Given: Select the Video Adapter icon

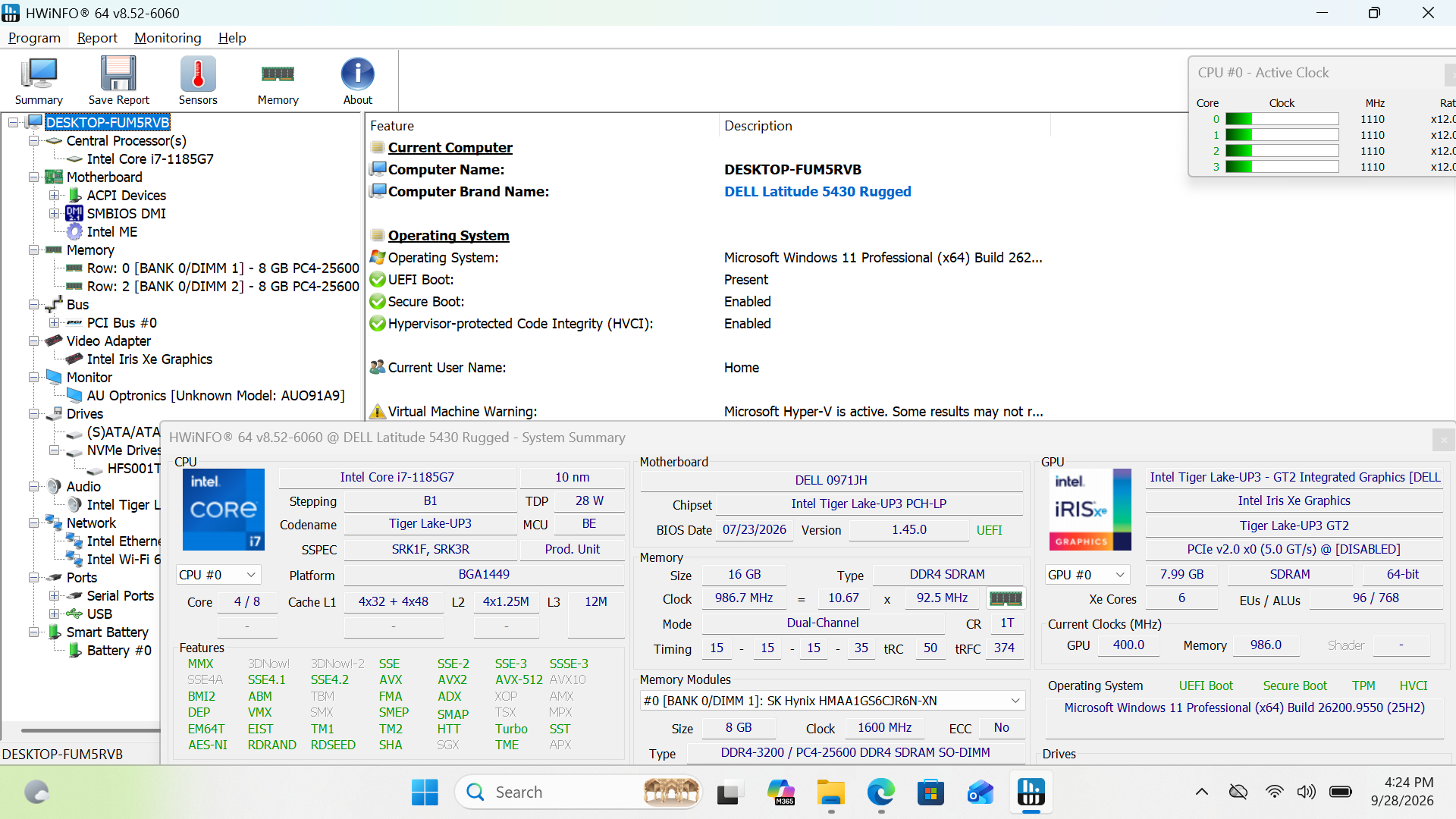Looking at the screenshot, I should click(x=54, y=340).
